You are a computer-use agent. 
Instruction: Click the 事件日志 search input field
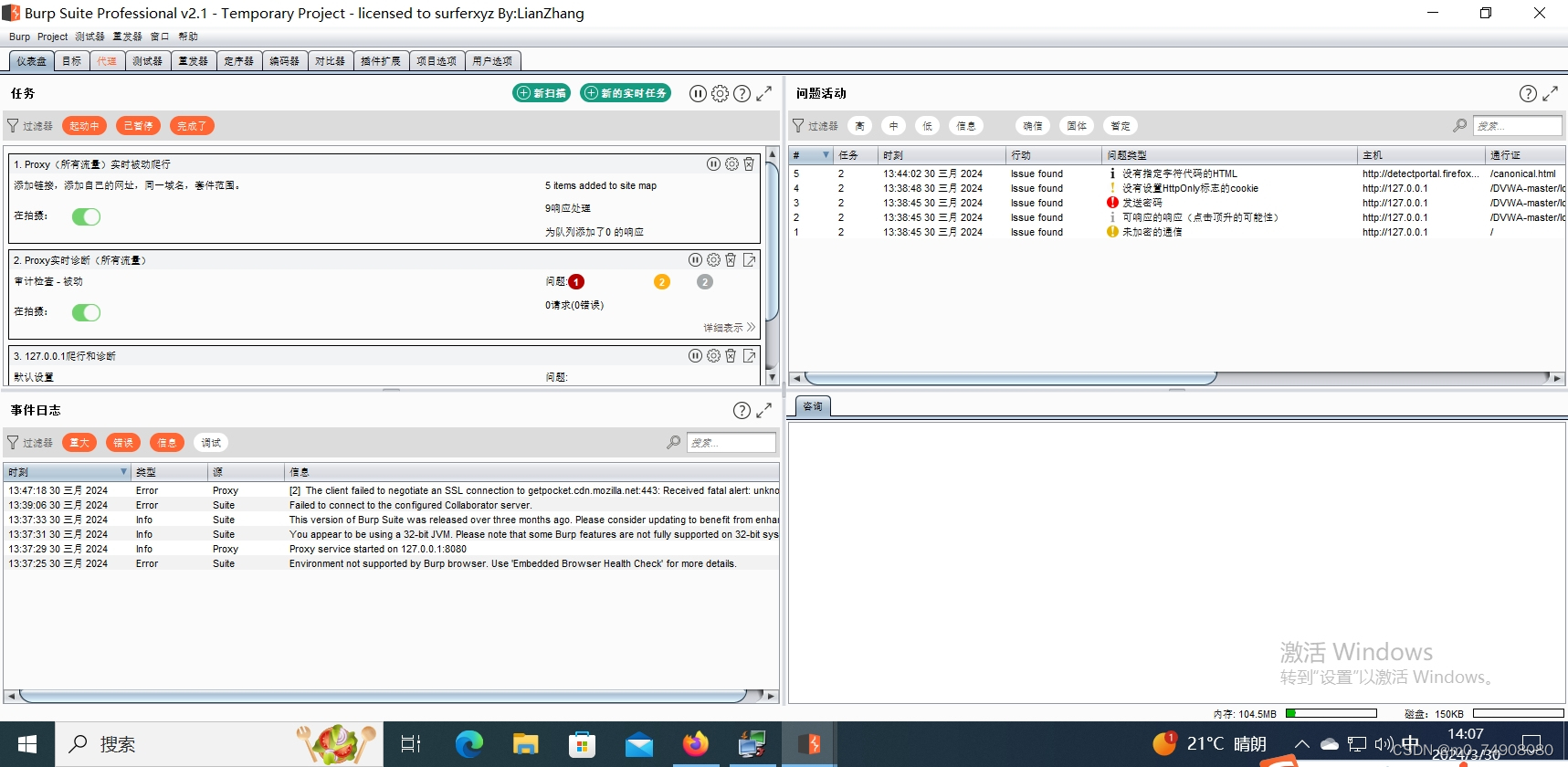(731, 443)
